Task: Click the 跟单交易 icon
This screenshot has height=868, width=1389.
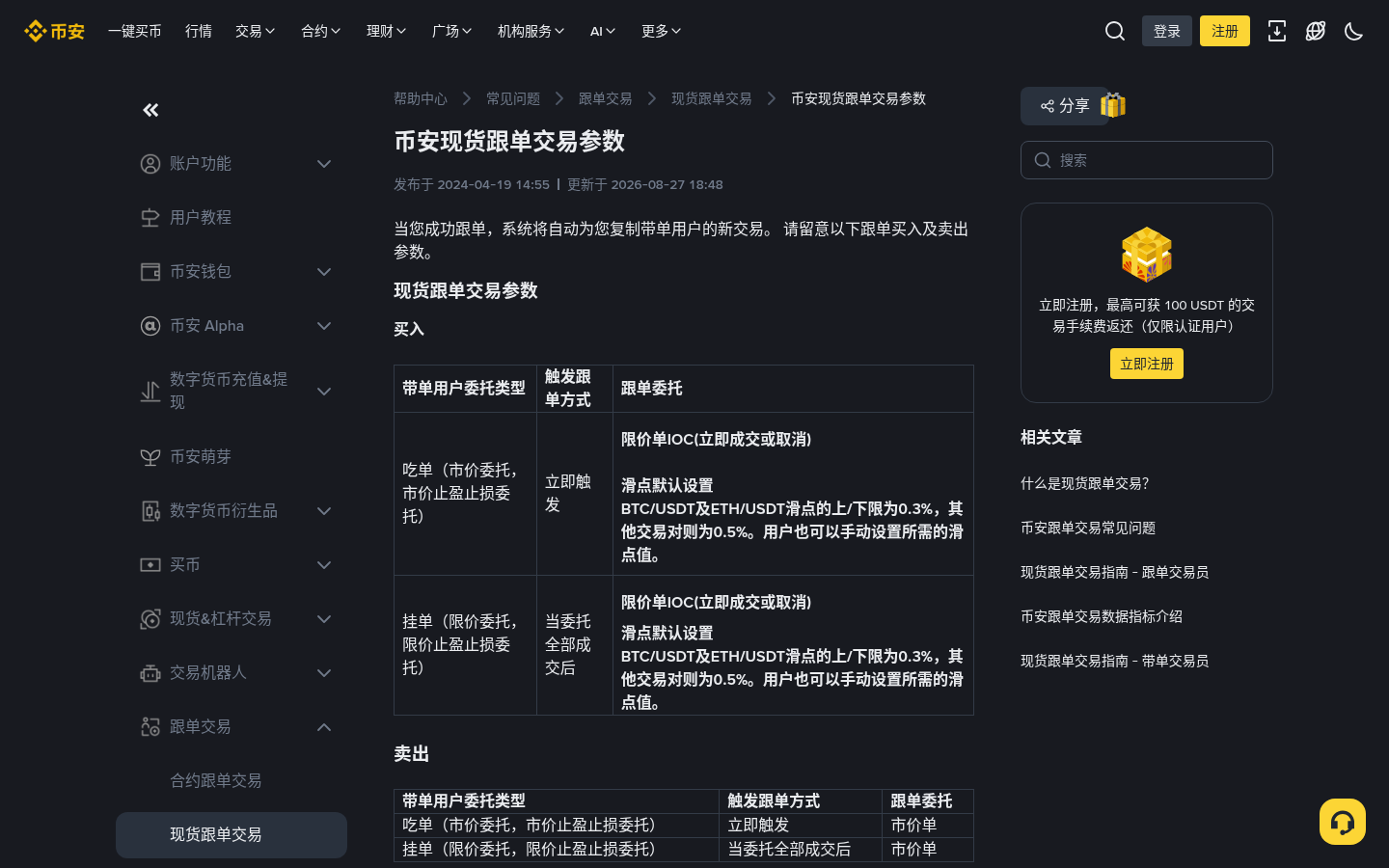Action: point(150,727)
